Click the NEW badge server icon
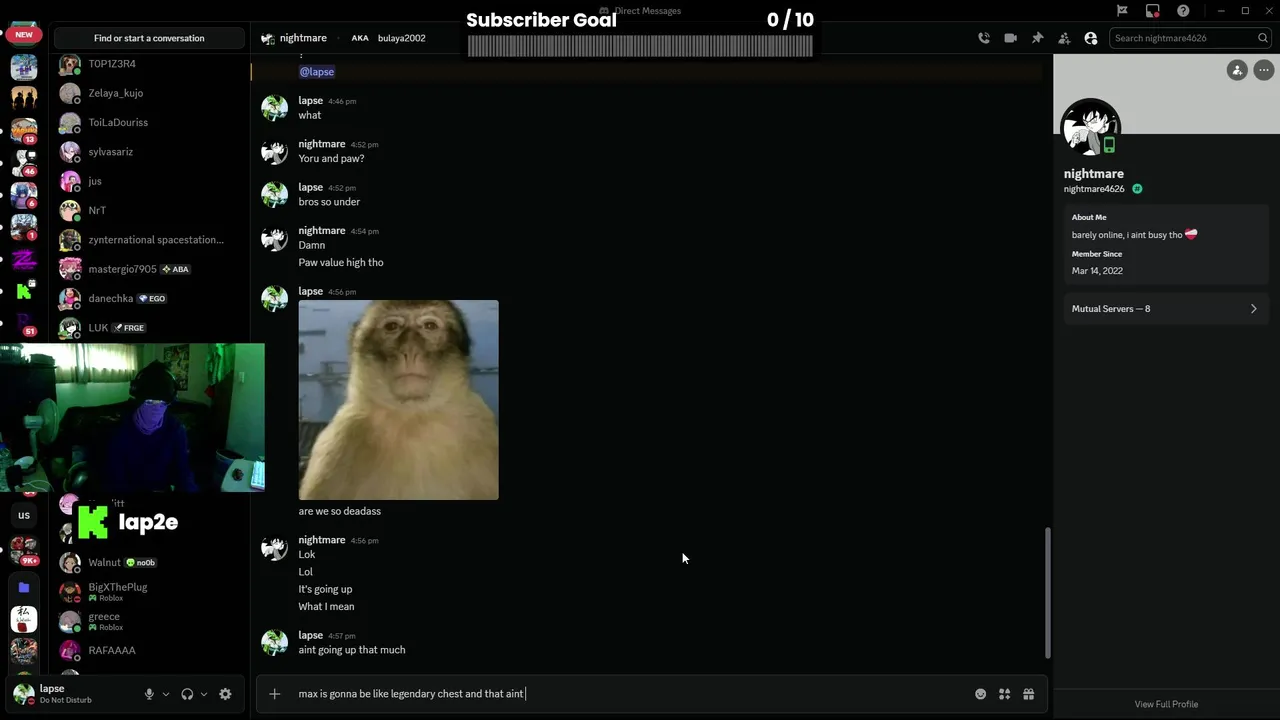This screenshot has height=720, width=1280. click(x=24, y=34)
